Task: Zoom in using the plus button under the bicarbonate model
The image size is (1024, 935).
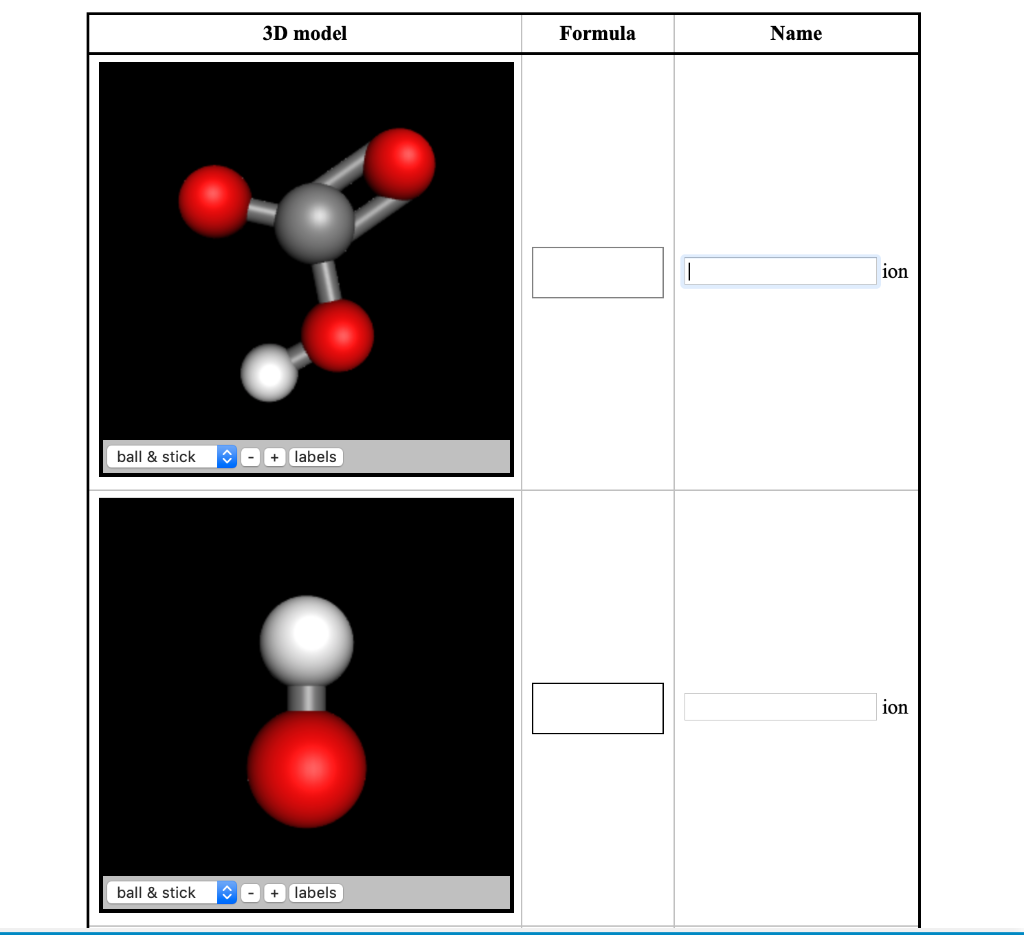Action: coord(274,456)
